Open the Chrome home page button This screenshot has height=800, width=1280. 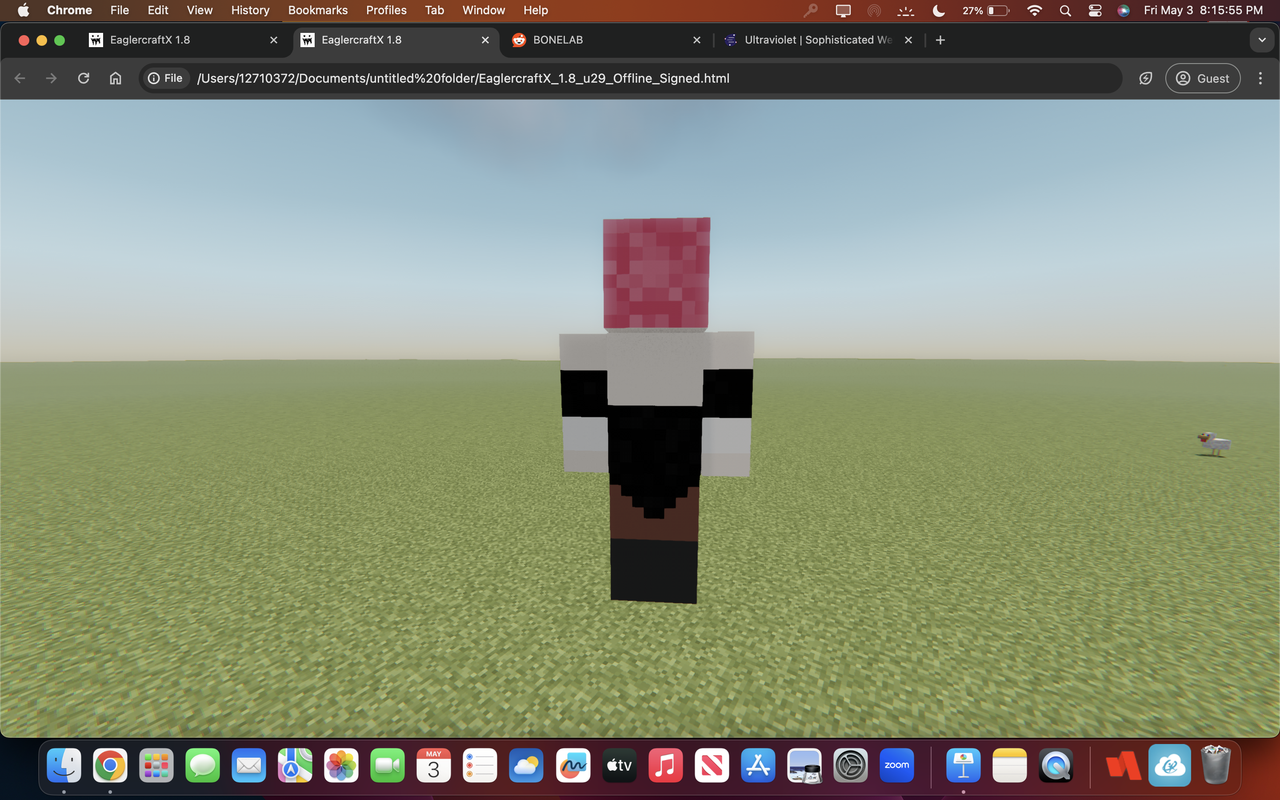point(116,78)
